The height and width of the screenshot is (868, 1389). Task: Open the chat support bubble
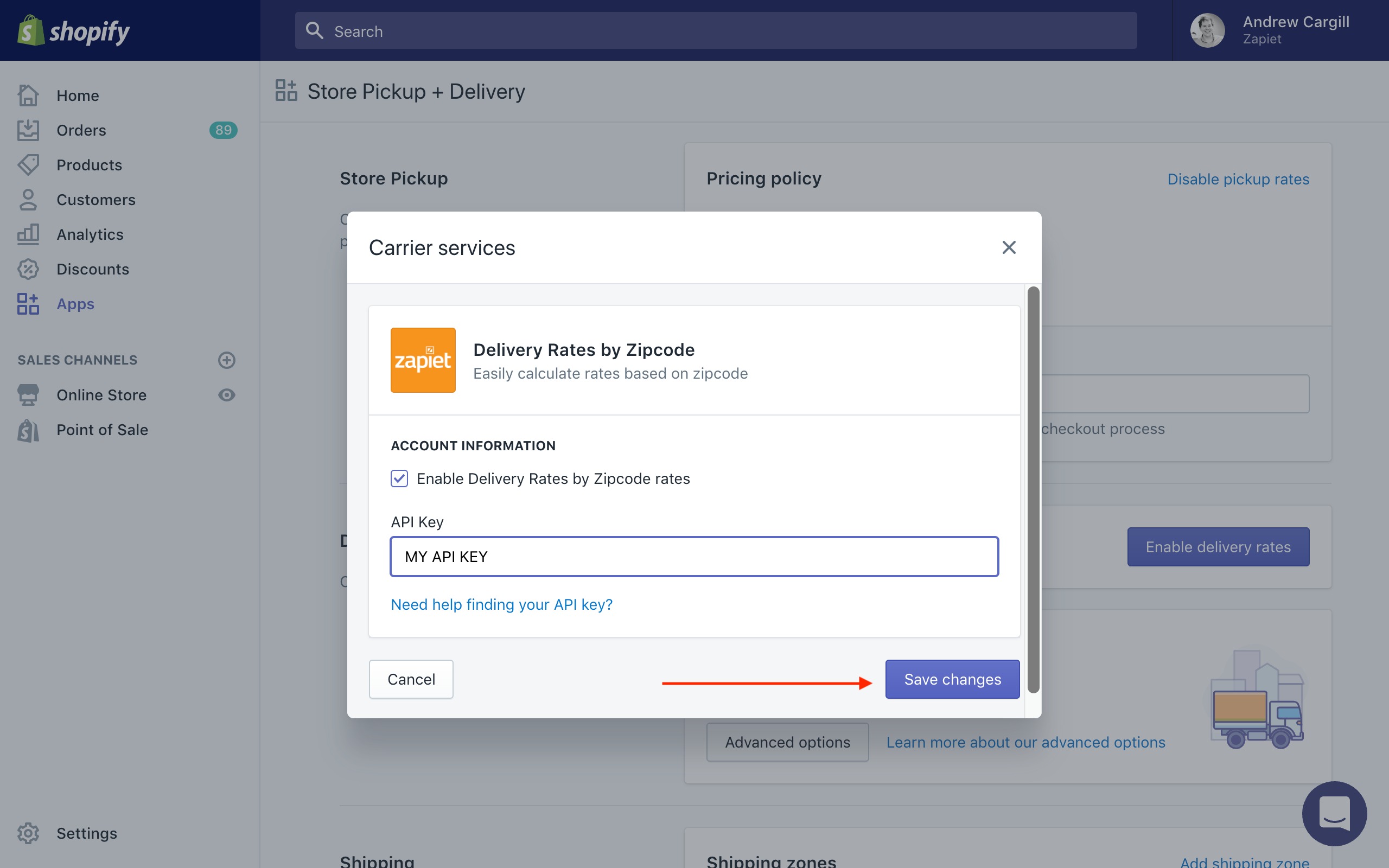[1335, 813]
